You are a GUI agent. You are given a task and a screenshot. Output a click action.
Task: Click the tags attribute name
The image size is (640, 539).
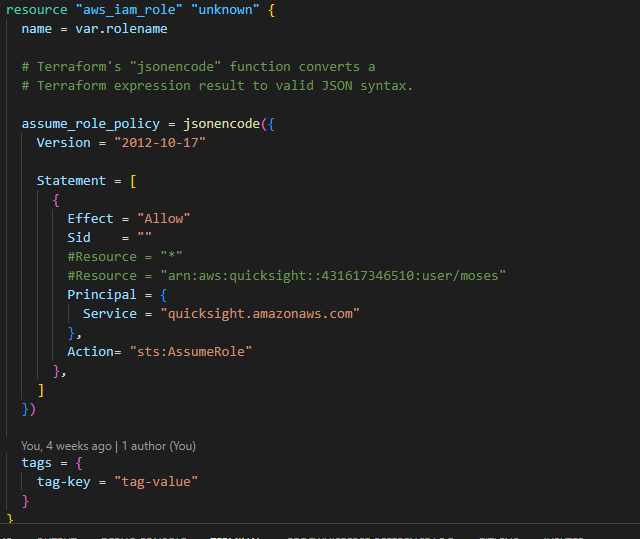[x=37, y=463]
